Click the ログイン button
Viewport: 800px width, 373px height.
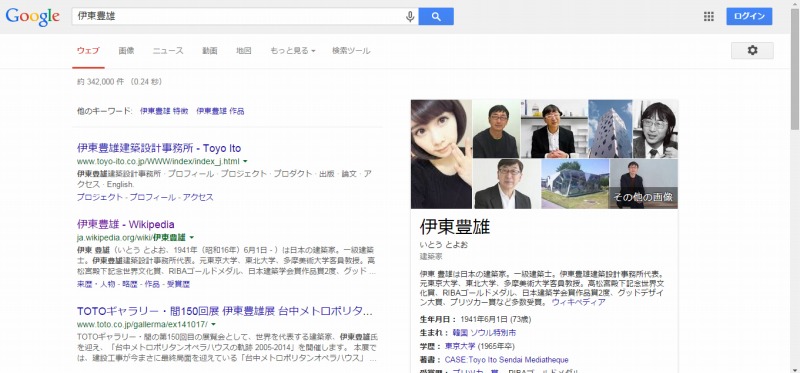pos(749,16)
